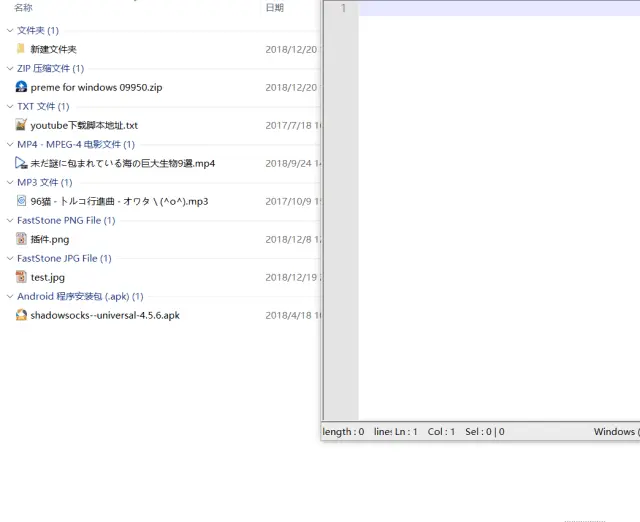Click the group label 文件夹 (1)
Viewport: 640px width, 522px height.
click(x=38, y=31)
